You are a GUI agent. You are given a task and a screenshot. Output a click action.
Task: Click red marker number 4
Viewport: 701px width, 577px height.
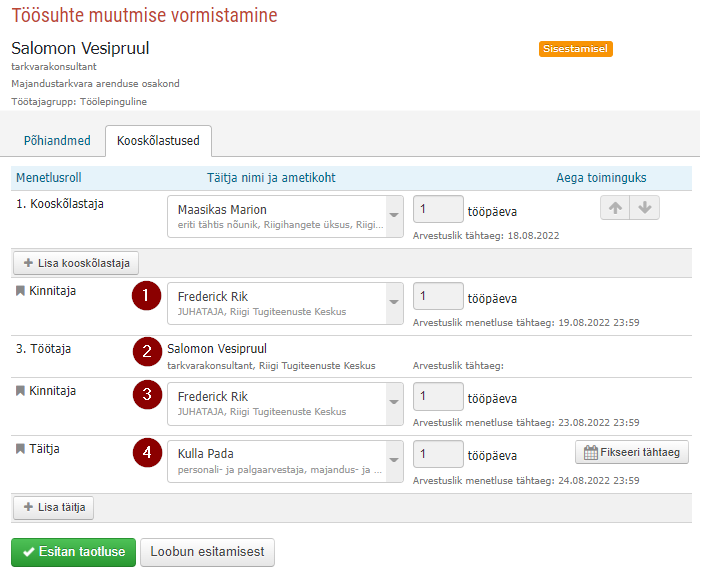(147, 452)
